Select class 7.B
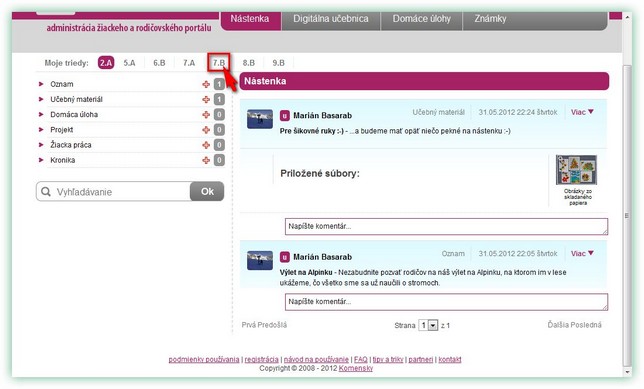The image size is (644, 389). [x=218, y=63]
